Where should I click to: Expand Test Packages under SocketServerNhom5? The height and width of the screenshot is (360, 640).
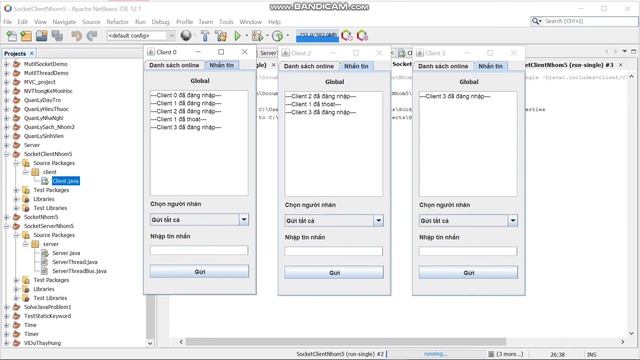tap(16, 280)
